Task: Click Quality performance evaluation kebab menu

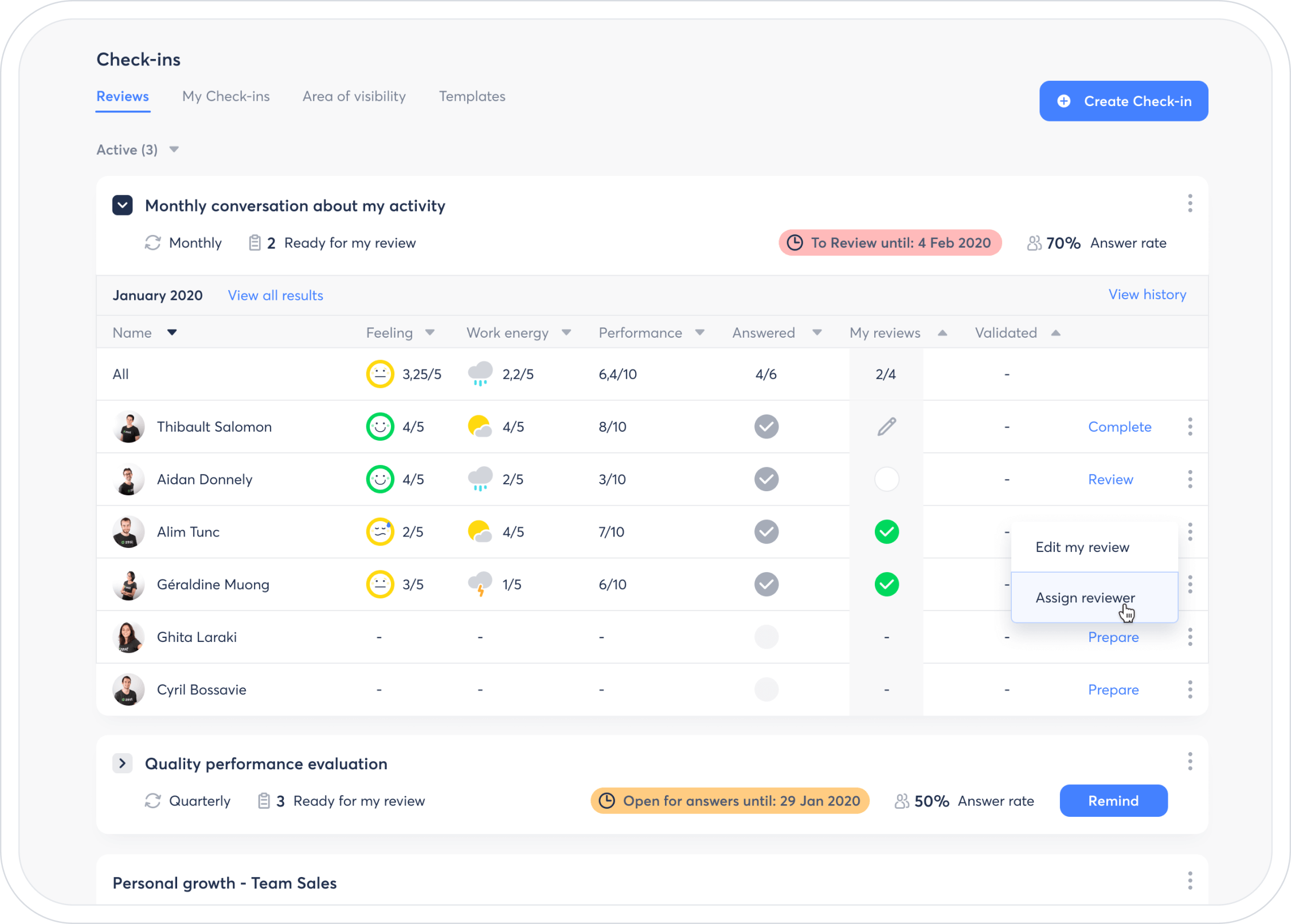Action: tap(1190, 761)
